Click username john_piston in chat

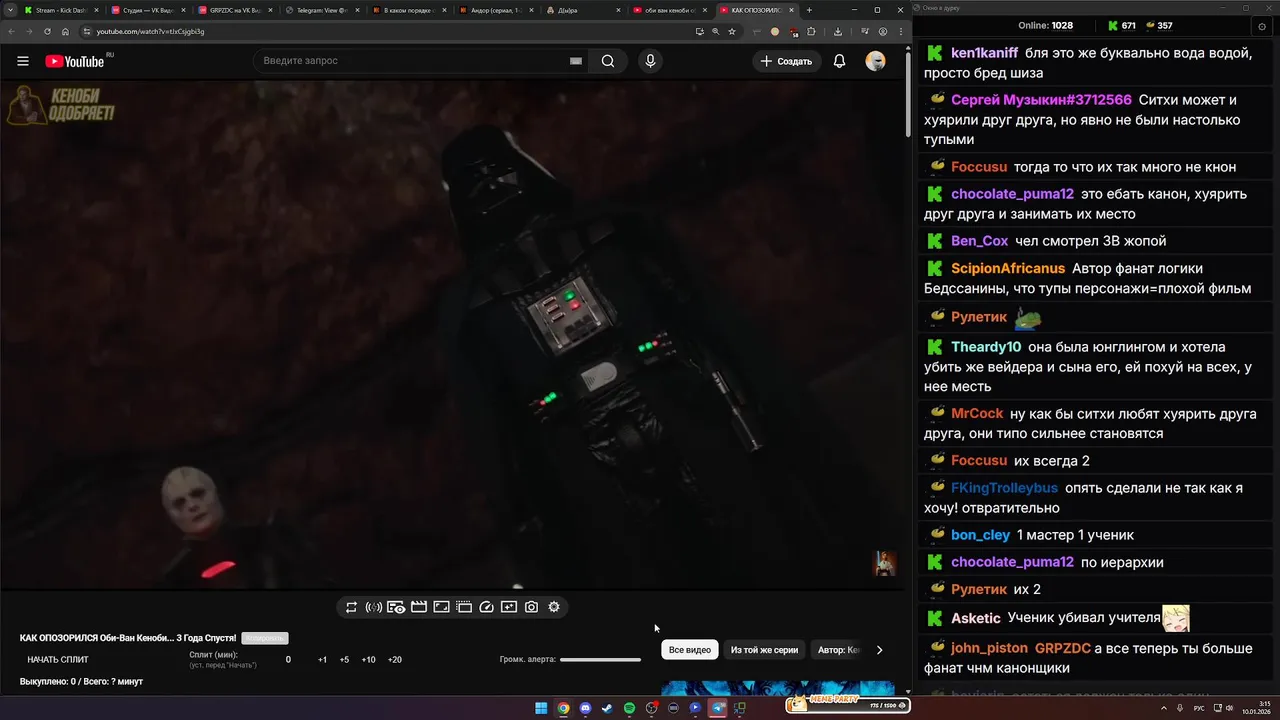pos(988,647)
